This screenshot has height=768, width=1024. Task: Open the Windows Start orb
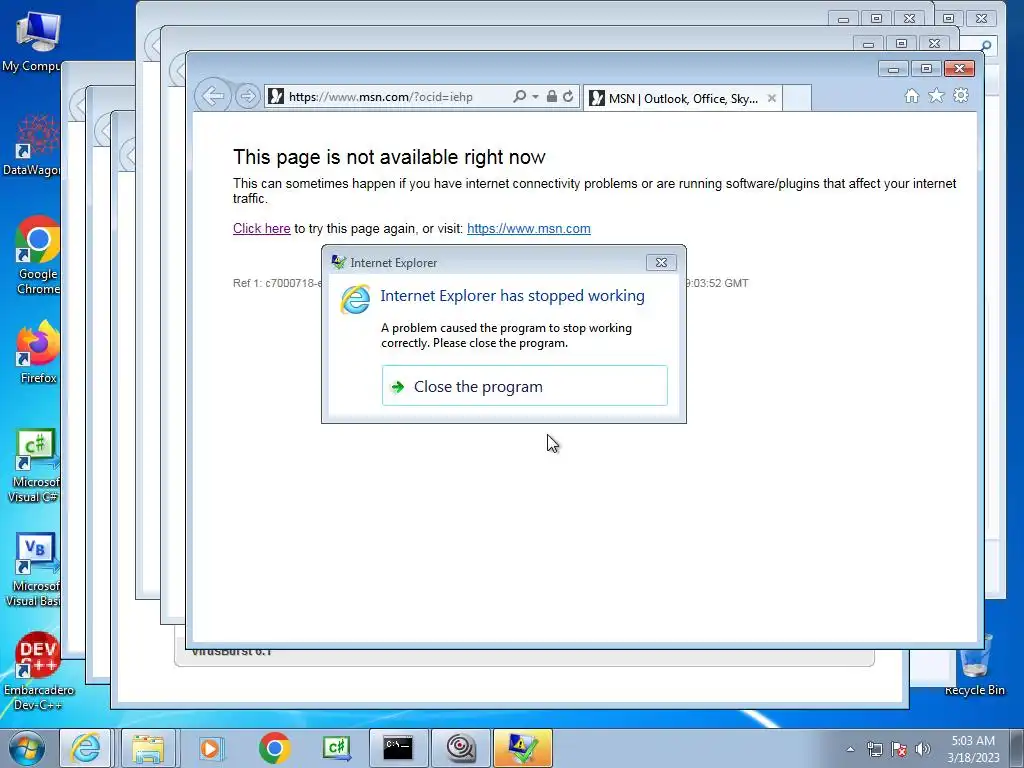pos(27,748)
